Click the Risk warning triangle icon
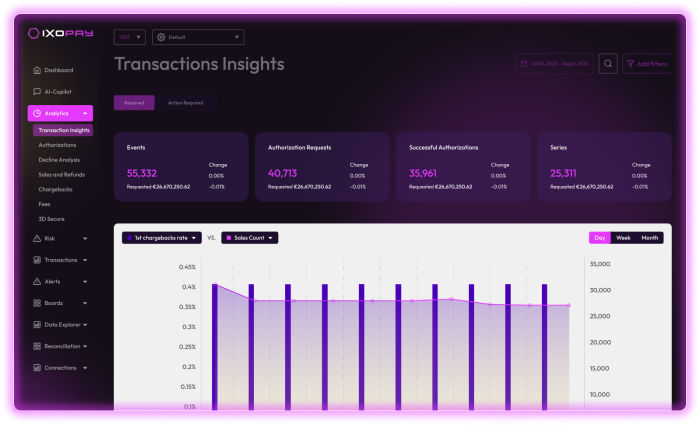This screenshot has width=700, height=442. tap(37, 238)
